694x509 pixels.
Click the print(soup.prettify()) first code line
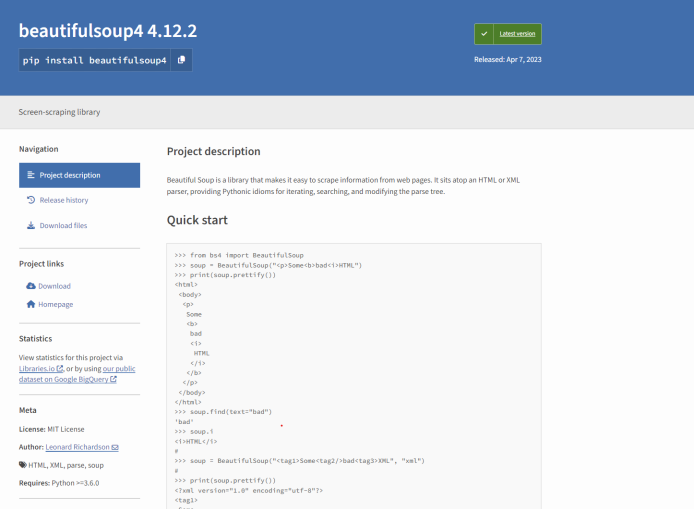coord(225,275)
